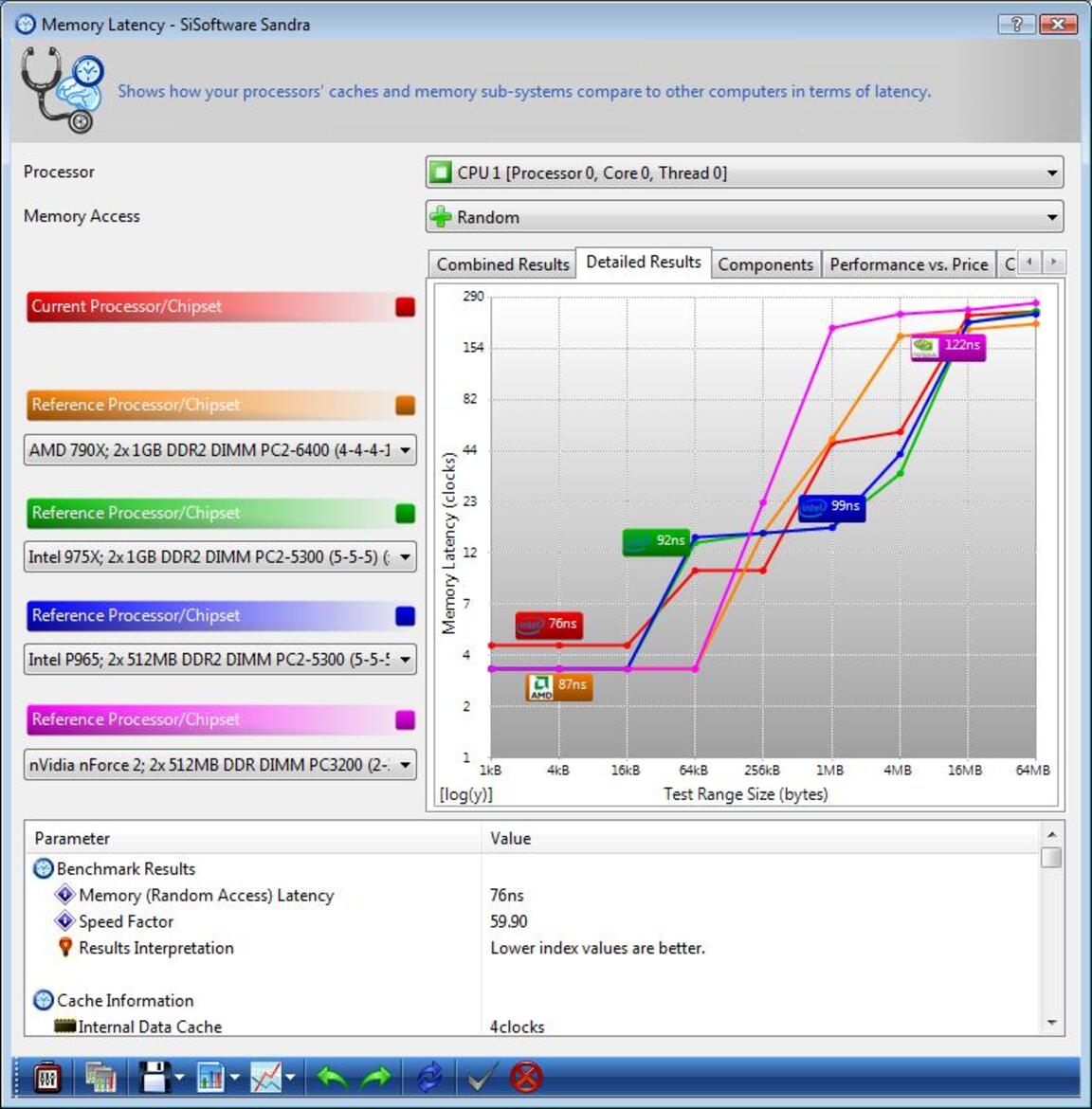1092x1109 pixels.
Task: Click the Benchmark Results clock icon
Action: (x=44, y=868)
